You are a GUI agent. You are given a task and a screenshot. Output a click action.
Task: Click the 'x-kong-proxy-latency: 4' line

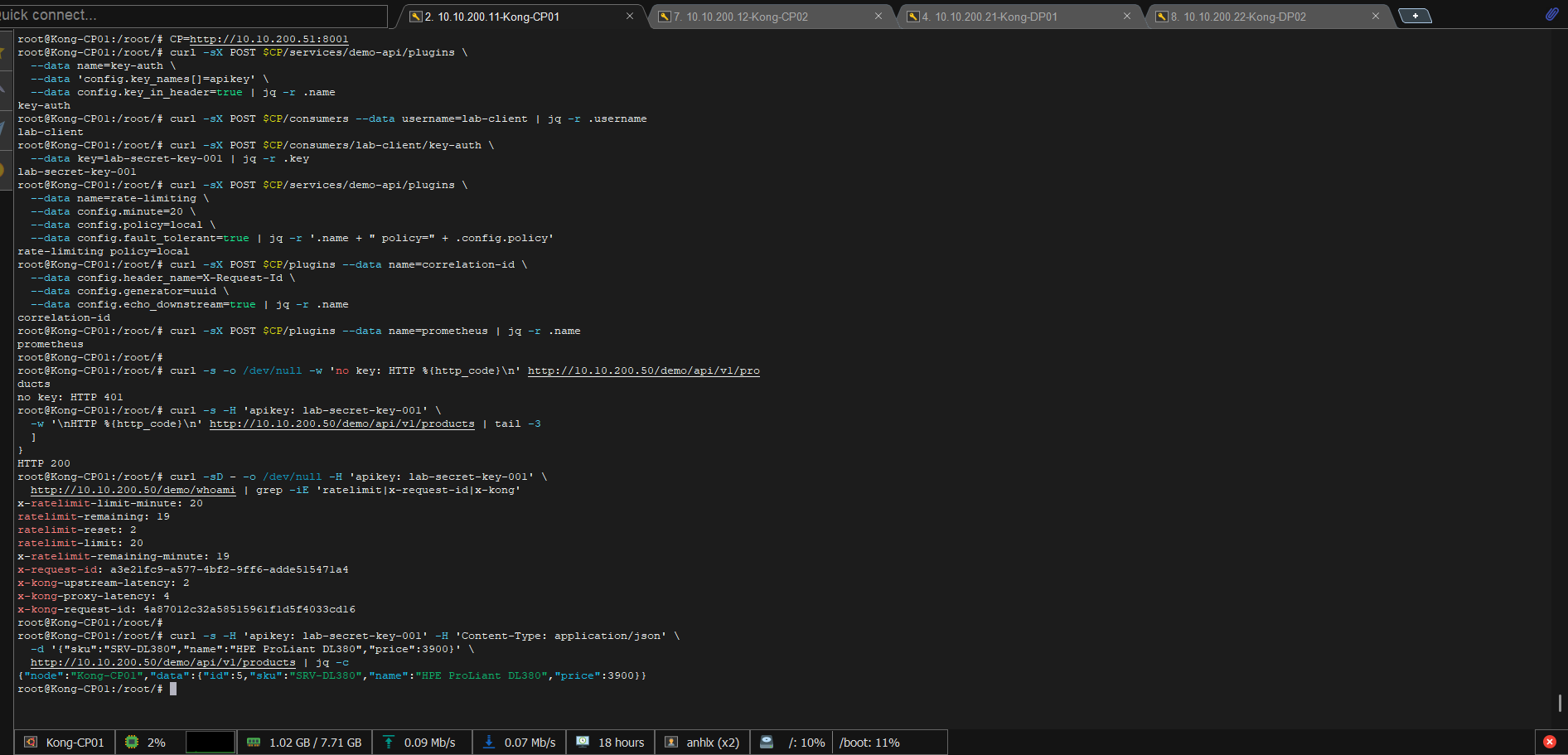pos(94,596)
